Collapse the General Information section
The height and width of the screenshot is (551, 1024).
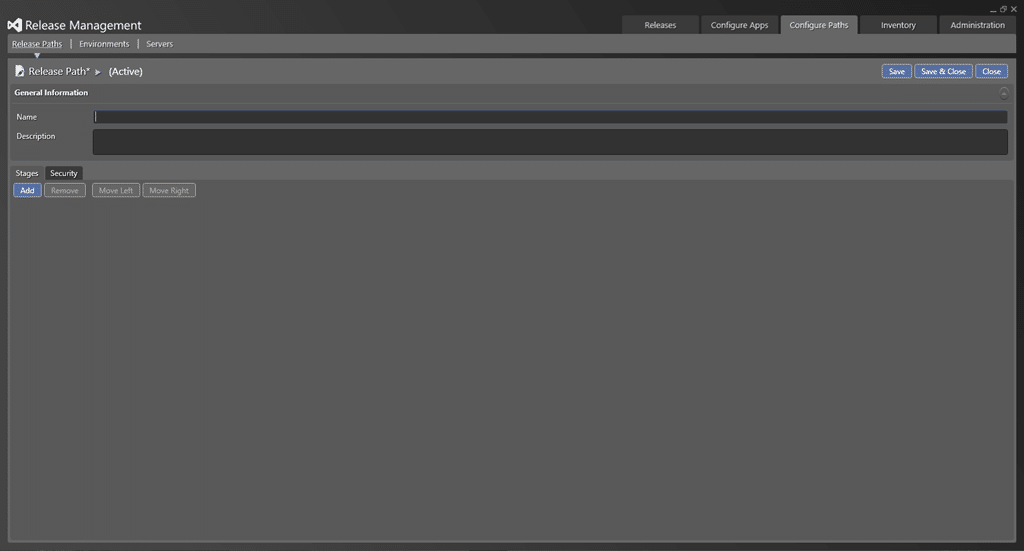click(x=1004, y=93)
